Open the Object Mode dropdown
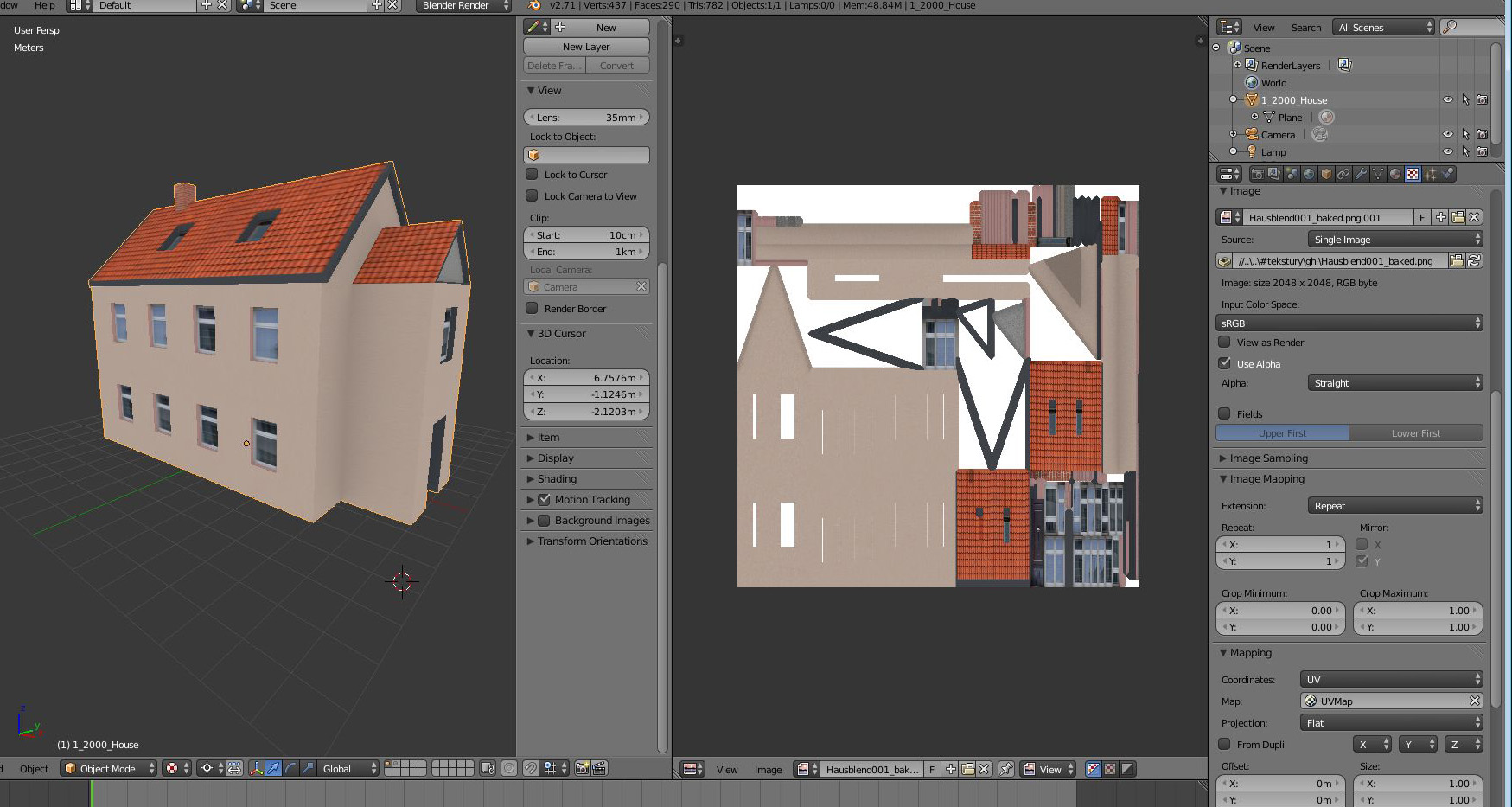The image size is (1512, 807). click(x=108, y=768)
